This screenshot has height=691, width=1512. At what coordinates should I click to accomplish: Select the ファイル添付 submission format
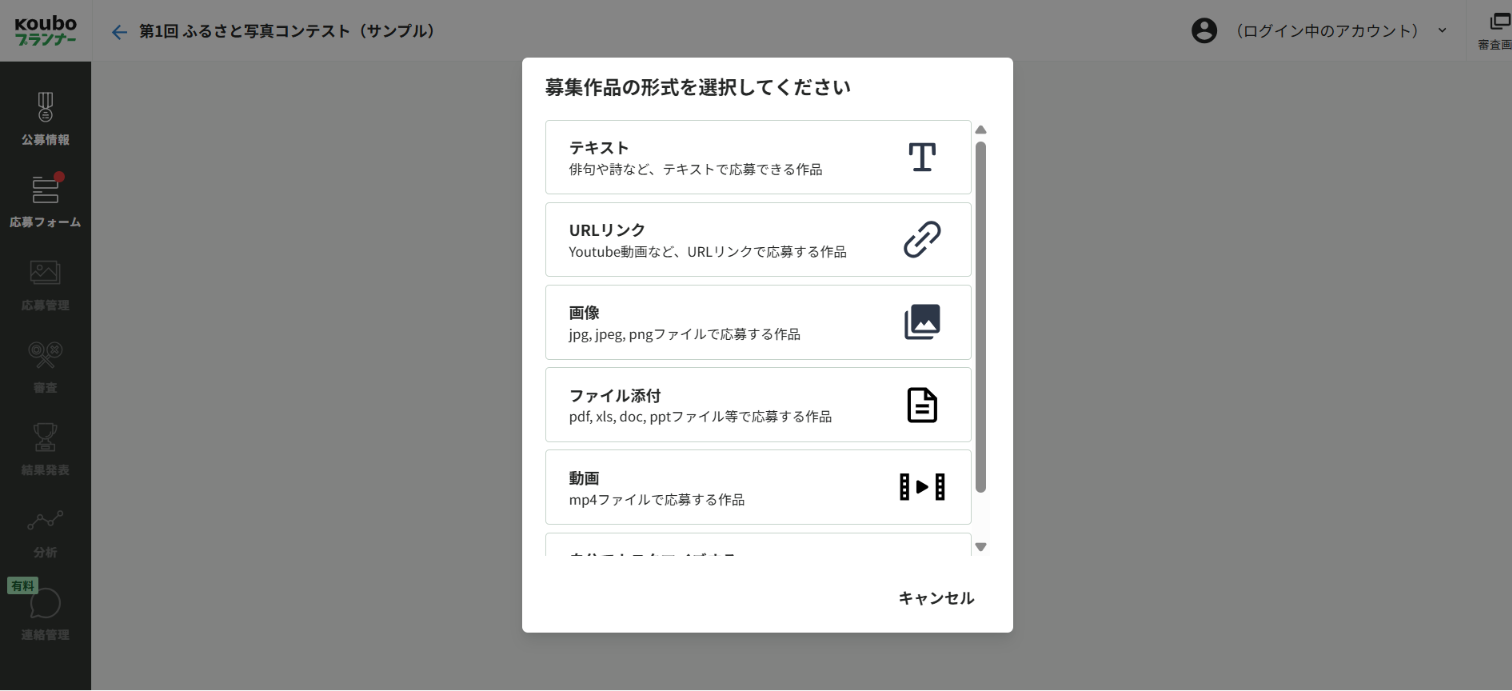(758, 405)
